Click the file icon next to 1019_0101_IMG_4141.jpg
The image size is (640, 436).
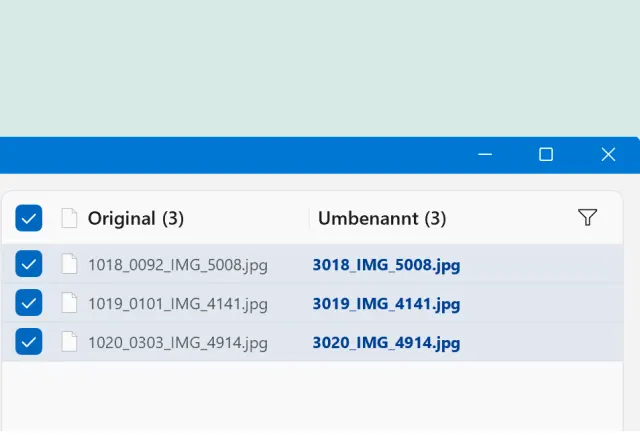pyautogui.click(x=69, y=303)
